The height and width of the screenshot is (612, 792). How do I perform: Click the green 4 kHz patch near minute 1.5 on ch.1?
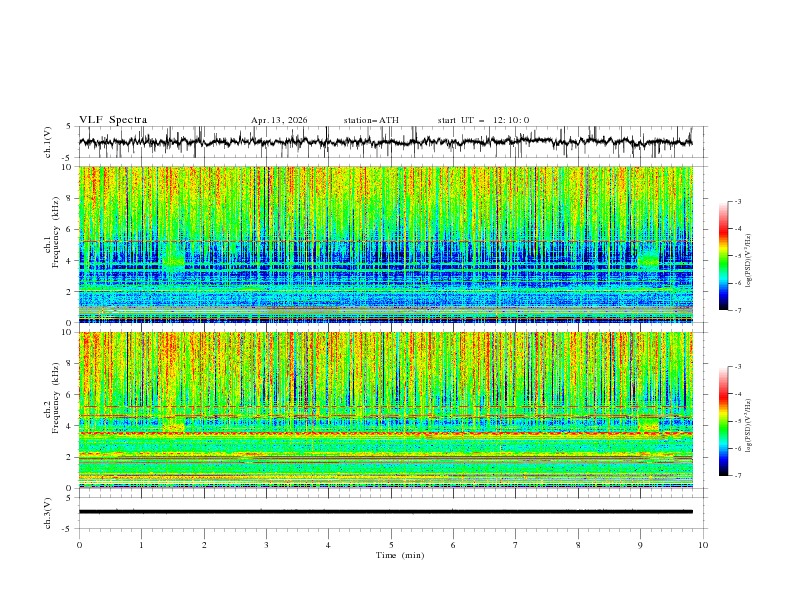[x=174, y=259]
